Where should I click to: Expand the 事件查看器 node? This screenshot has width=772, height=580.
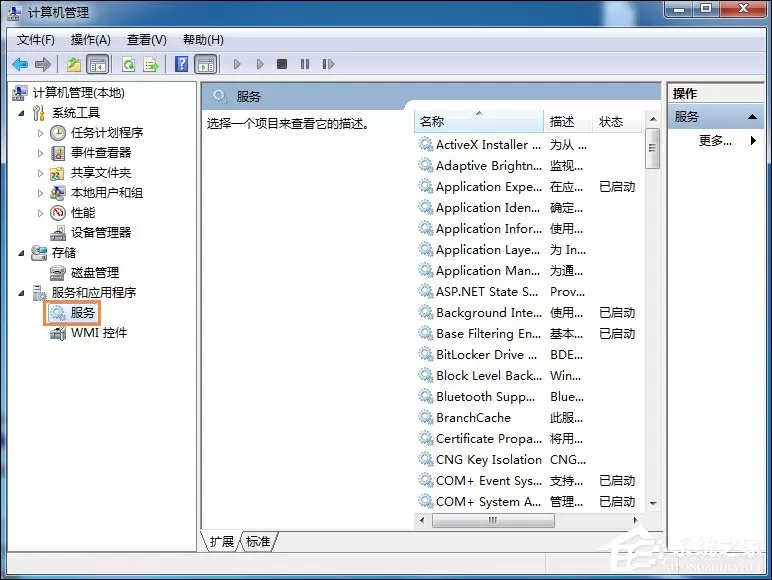pos(40,153)
